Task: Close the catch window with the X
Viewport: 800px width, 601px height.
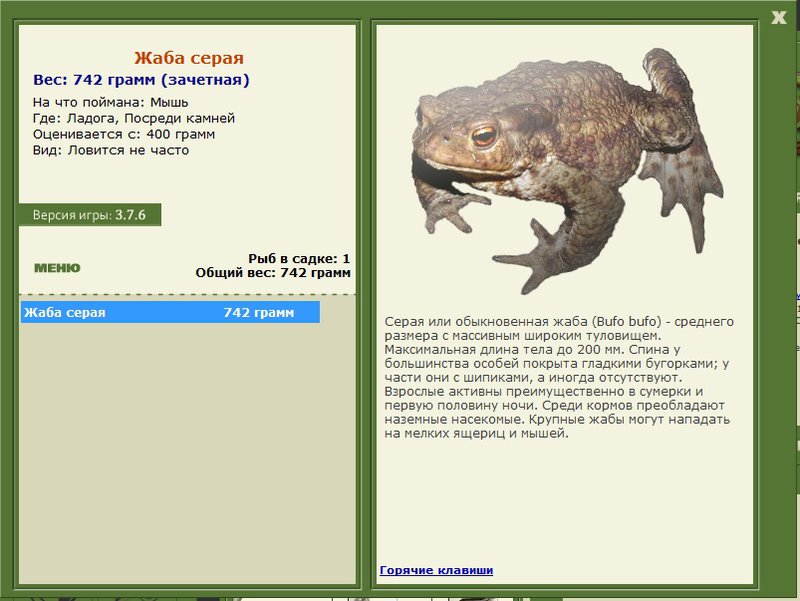Action: tap(779, 18)
